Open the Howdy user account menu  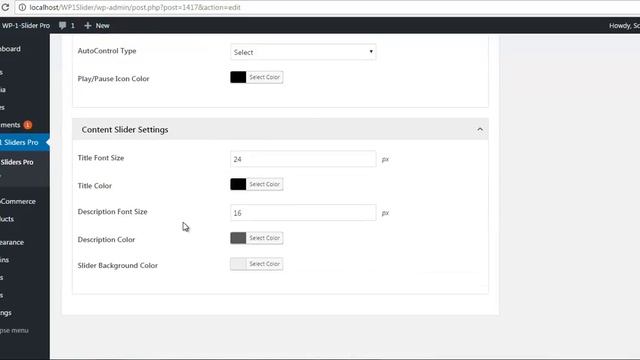tap(624, 25)
